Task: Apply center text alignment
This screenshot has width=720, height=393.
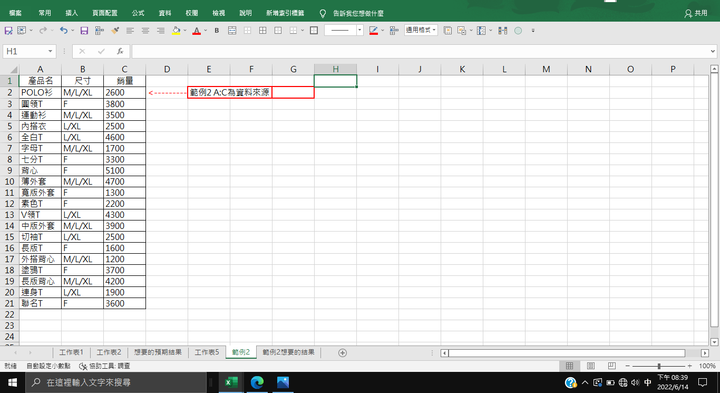Action: click(x=146, y=30)
